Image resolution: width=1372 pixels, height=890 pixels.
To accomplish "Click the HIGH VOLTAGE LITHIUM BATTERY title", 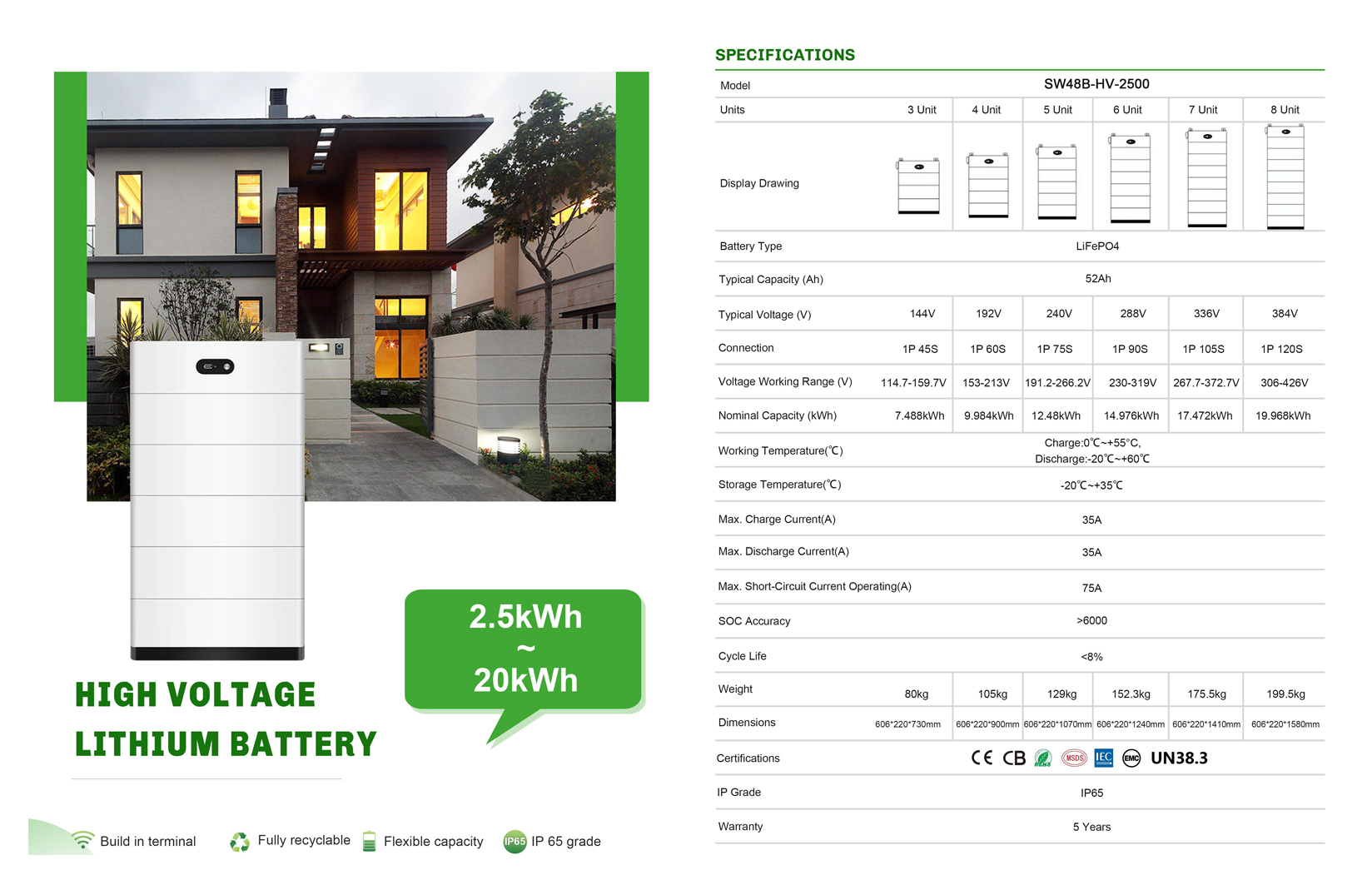I will (225, 719).
